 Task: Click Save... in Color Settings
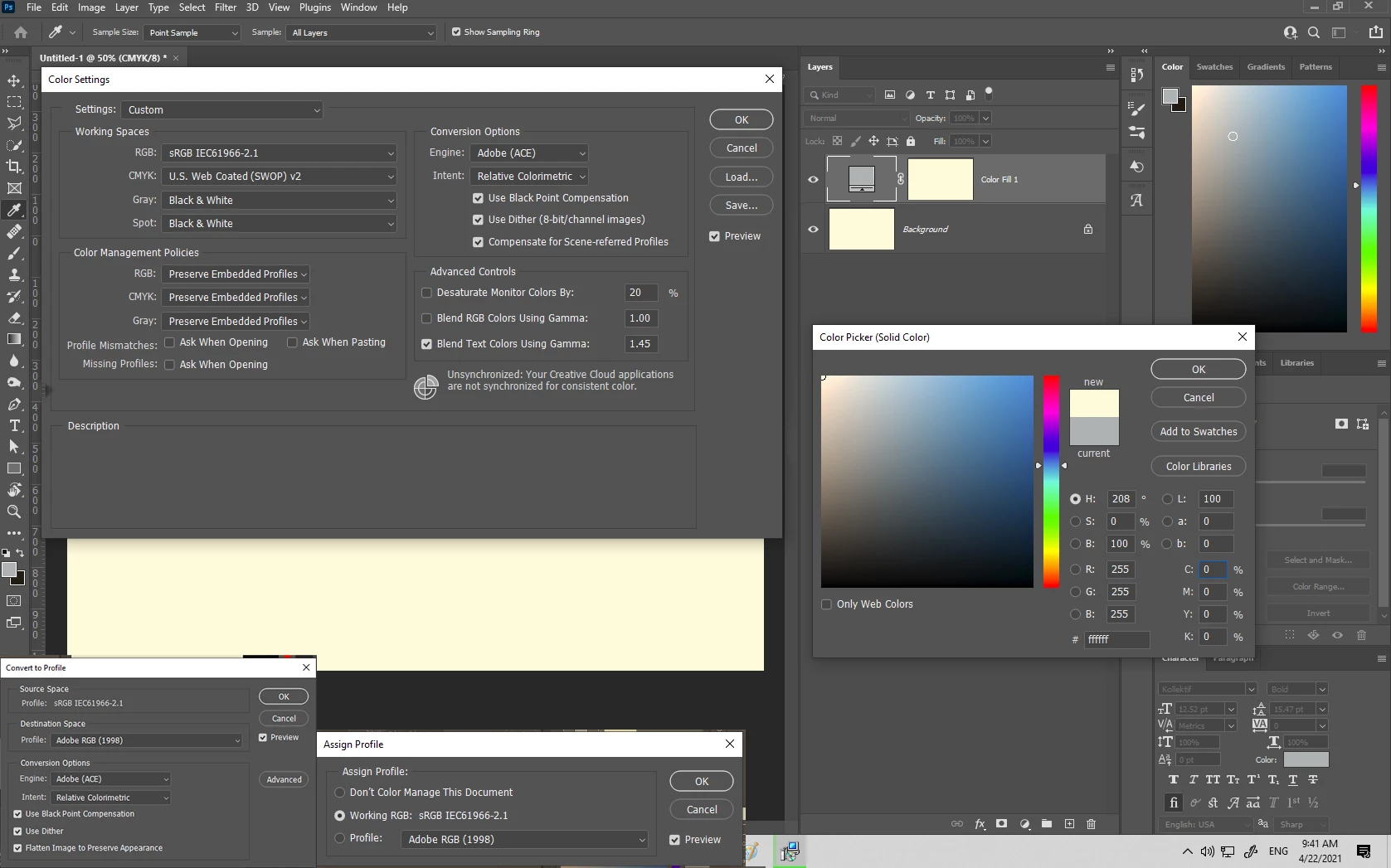(742, 205)
